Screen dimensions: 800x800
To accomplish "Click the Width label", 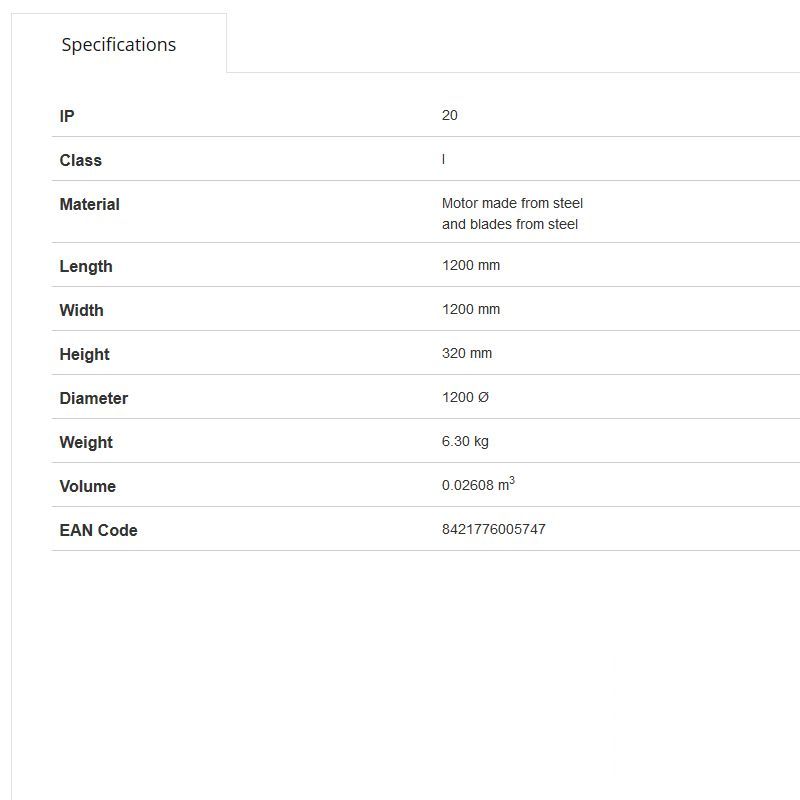I will point(81,310).
